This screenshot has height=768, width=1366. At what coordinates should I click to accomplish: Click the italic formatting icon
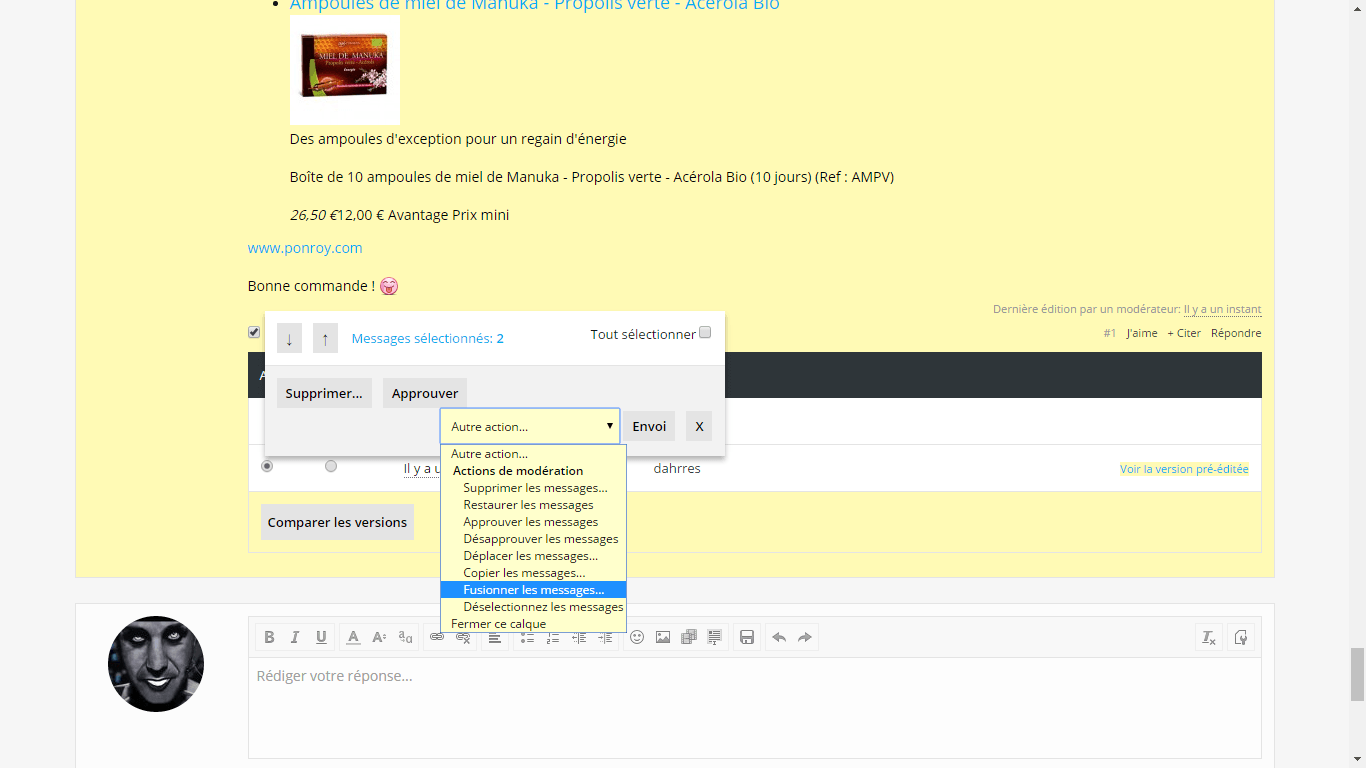(x=295, y=637)
